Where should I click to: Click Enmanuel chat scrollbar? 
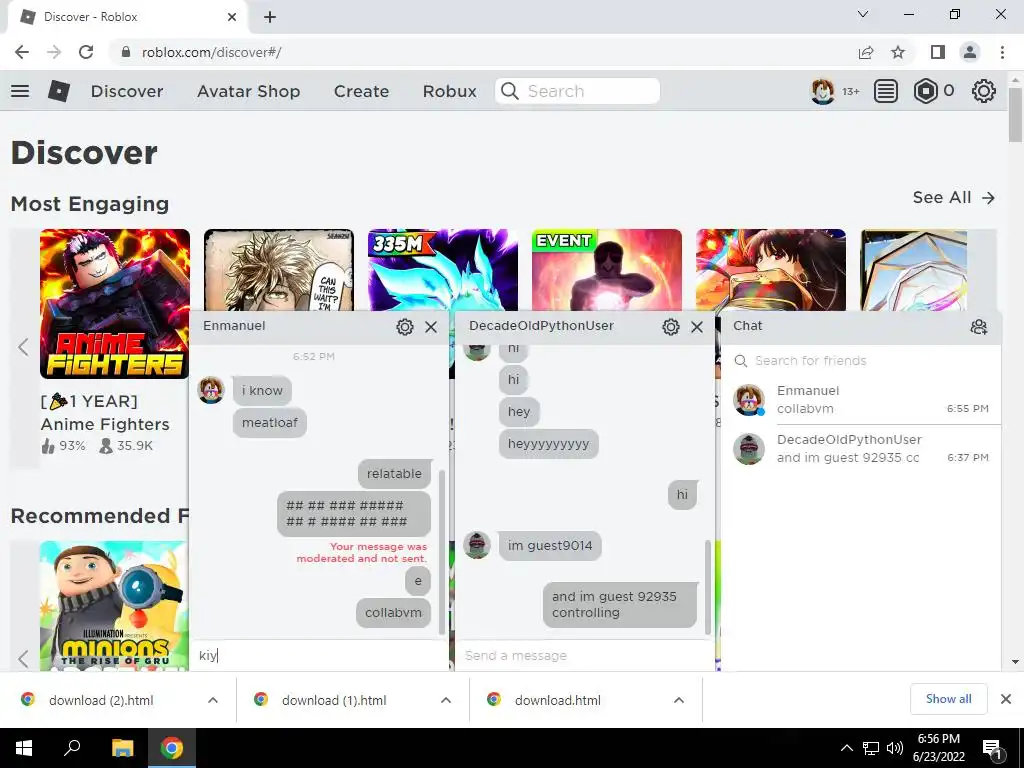[442, 552]
